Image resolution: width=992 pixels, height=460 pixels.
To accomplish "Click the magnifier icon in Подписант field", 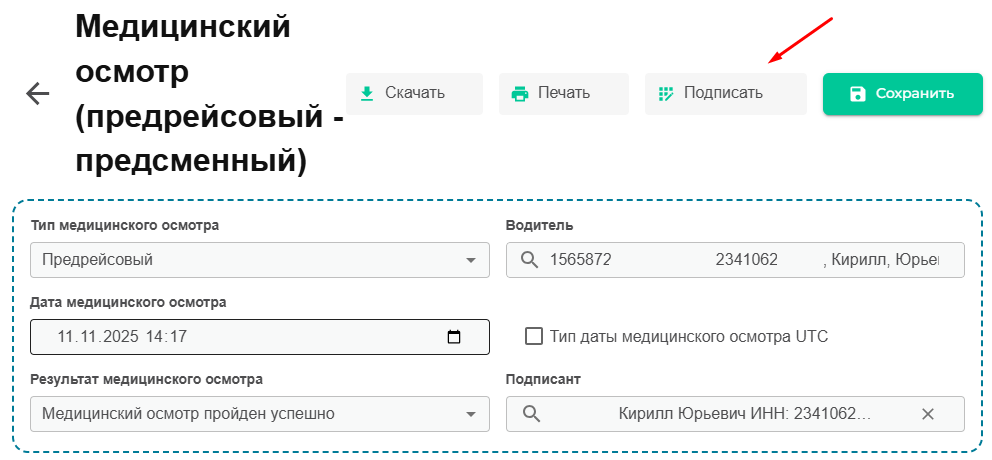I will (x=530, y=414).
